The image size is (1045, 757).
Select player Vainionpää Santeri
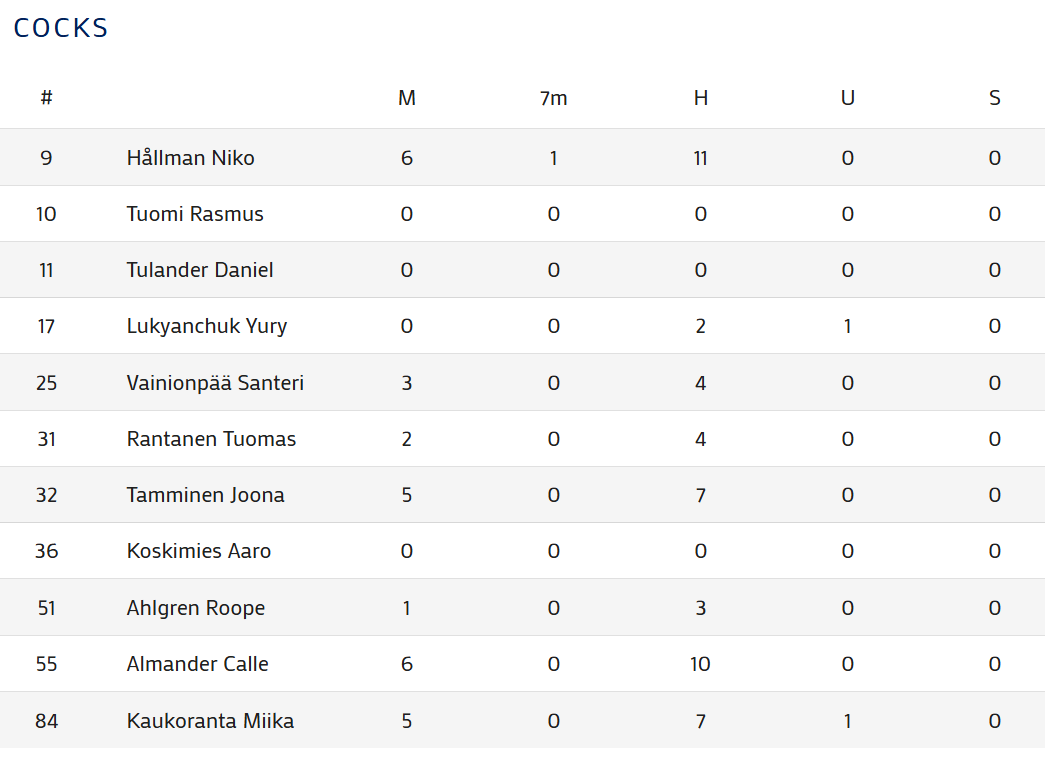215,383
